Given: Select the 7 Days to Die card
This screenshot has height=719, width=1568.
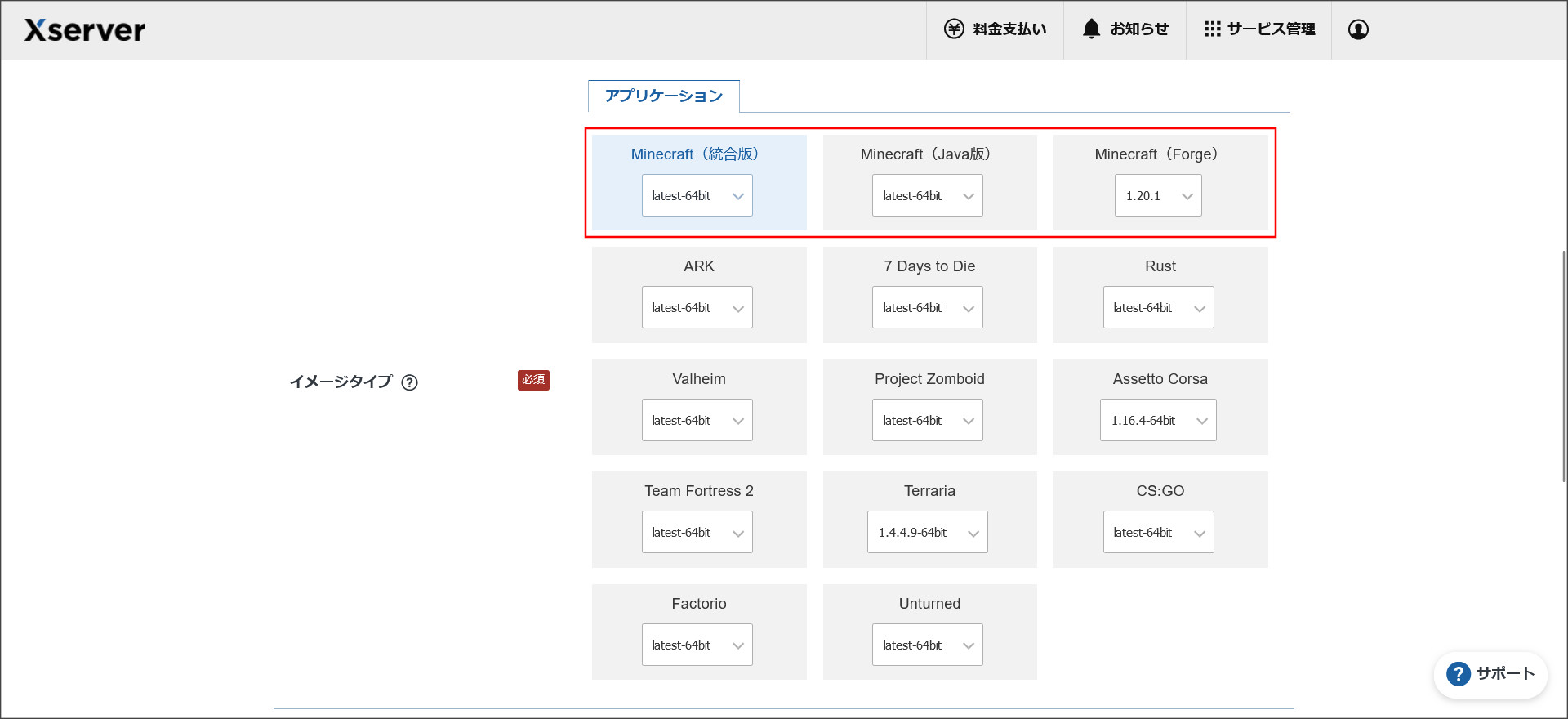Looking at the screenshot, I should point(929,295).
